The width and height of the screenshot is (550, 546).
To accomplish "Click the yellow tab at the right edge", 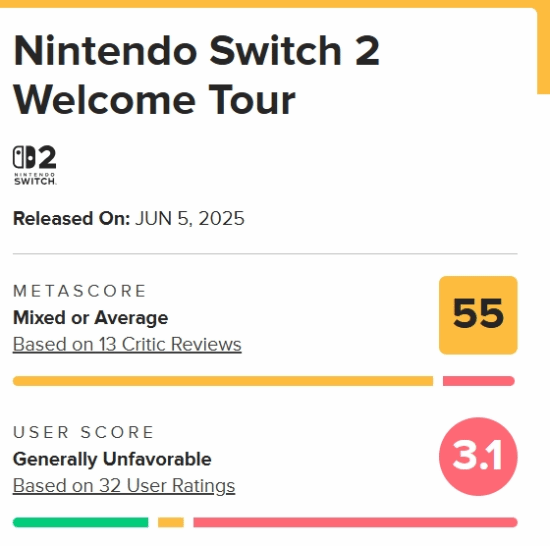I will (x=543, y=51).
